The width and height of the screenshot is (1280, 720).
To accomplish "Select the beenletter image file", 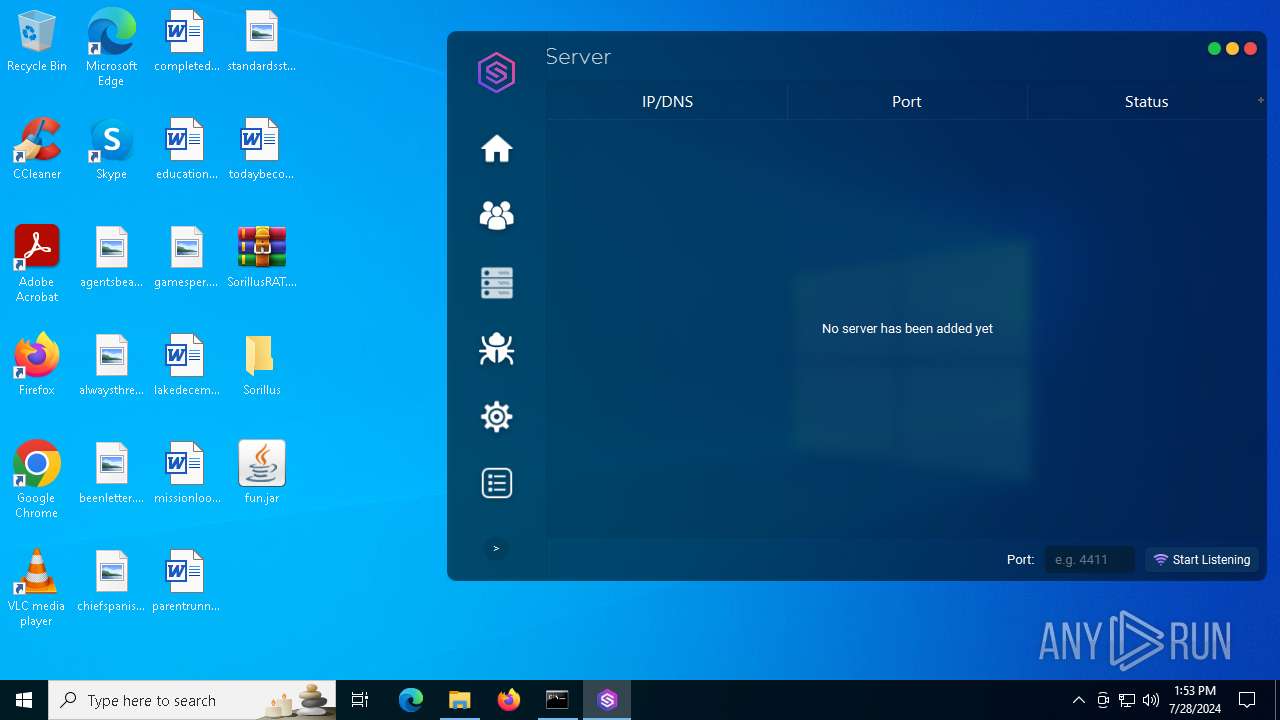I will [111, 473].
